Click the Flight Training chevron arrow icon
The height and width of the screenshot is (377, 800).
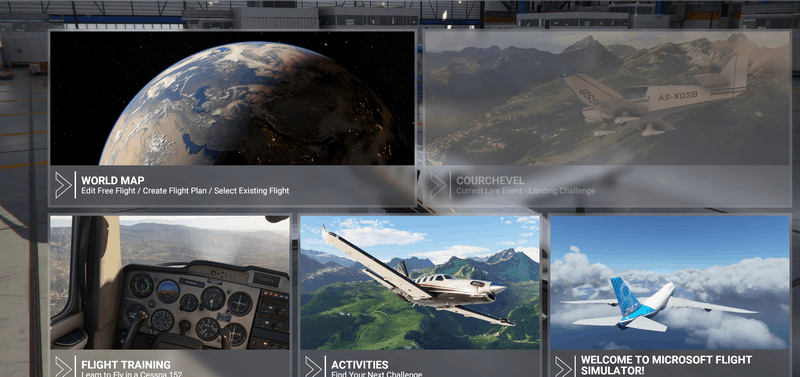coord(64,367)
